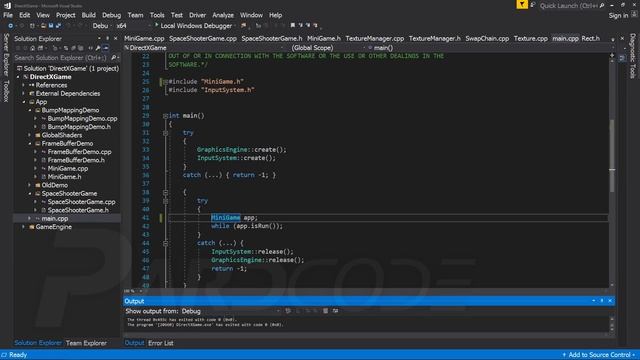The width and height of the screenshot is (640, 360).
Task: Open the Solution Configurations Debug dropdown
Action: tap(101, 26)
